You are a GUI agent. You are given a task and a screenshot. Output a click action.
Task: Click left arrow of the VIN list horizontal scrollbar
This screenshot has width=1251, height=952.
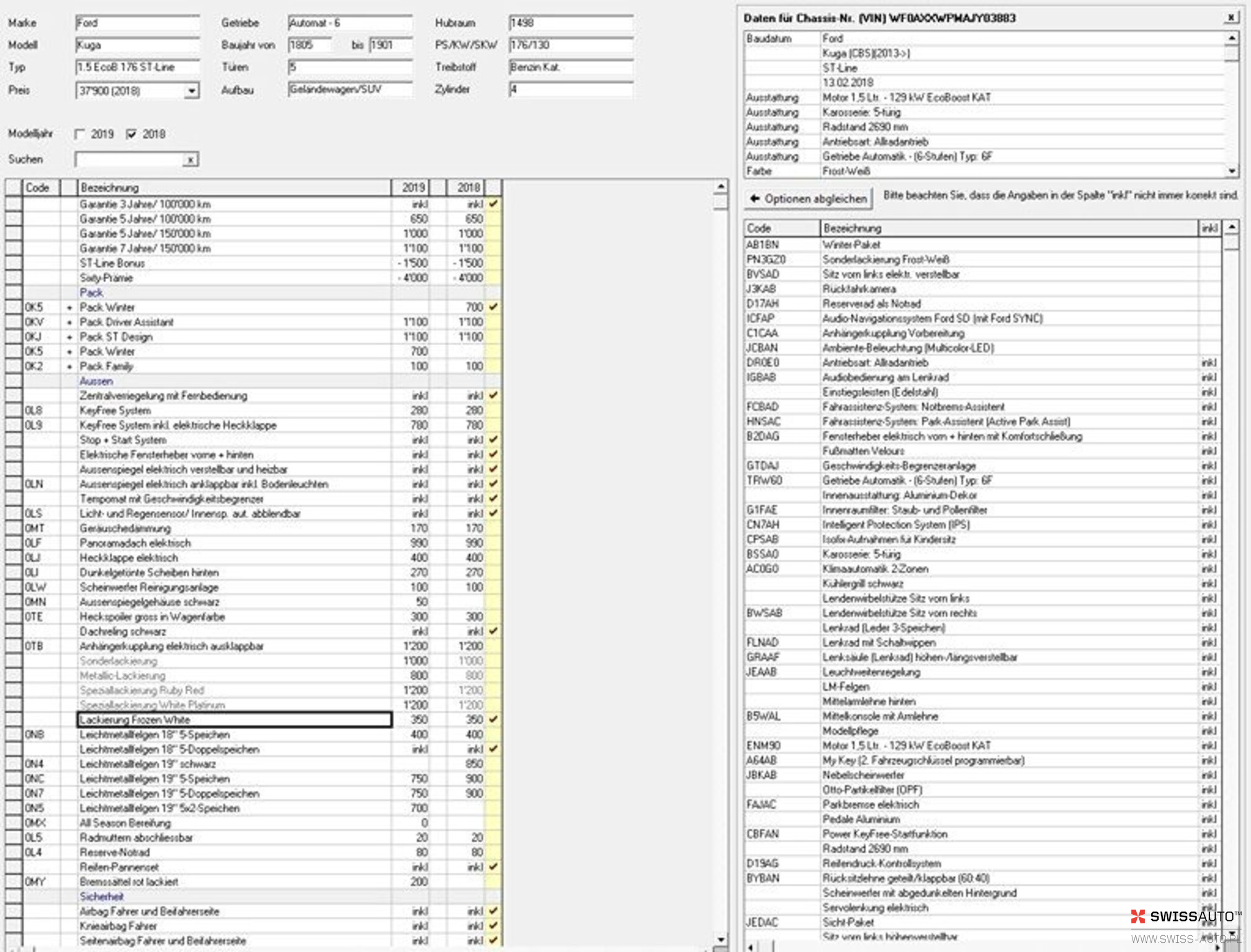pos(751,946)
